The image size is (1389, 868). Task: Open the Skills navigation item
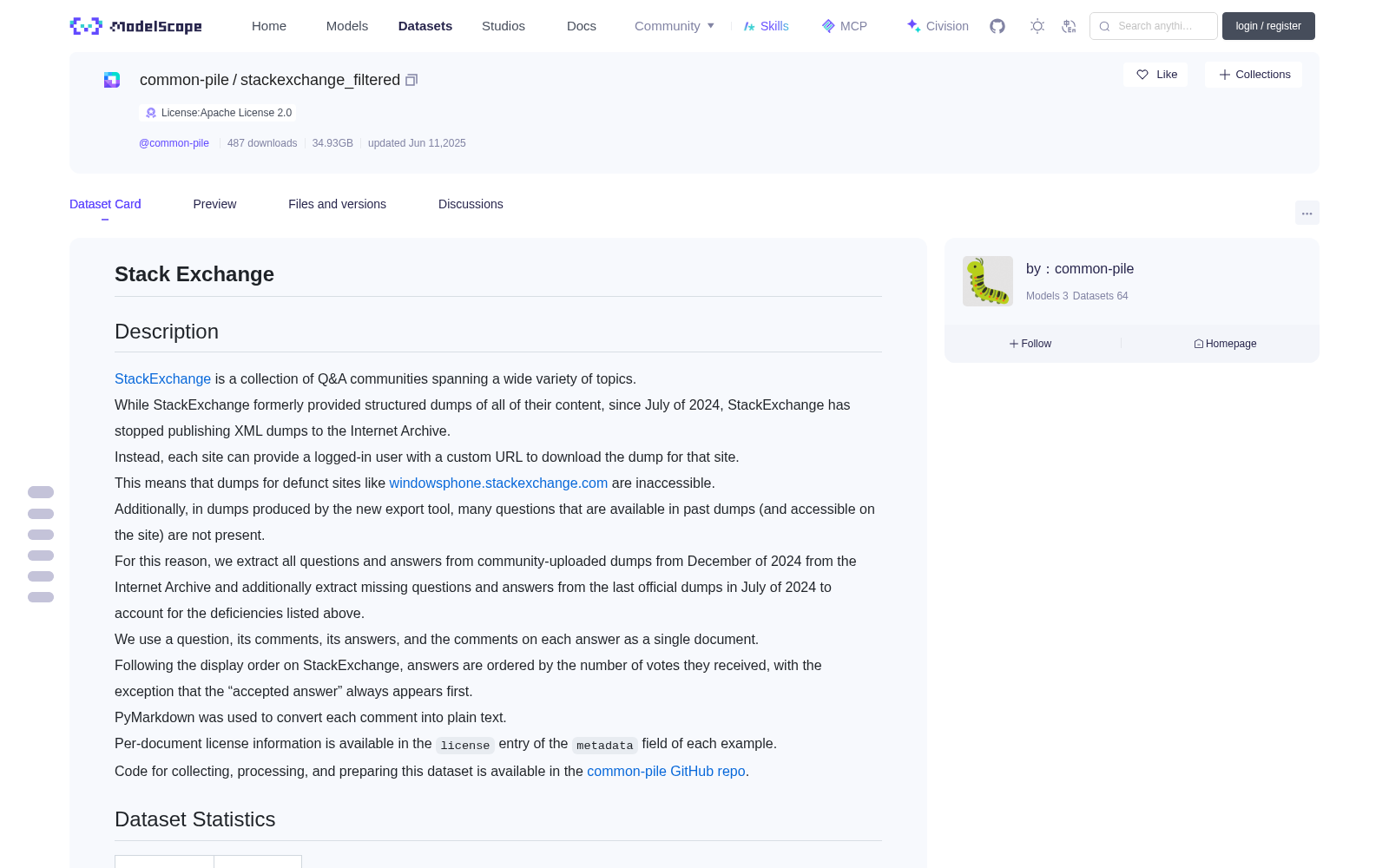pos(766,26)
